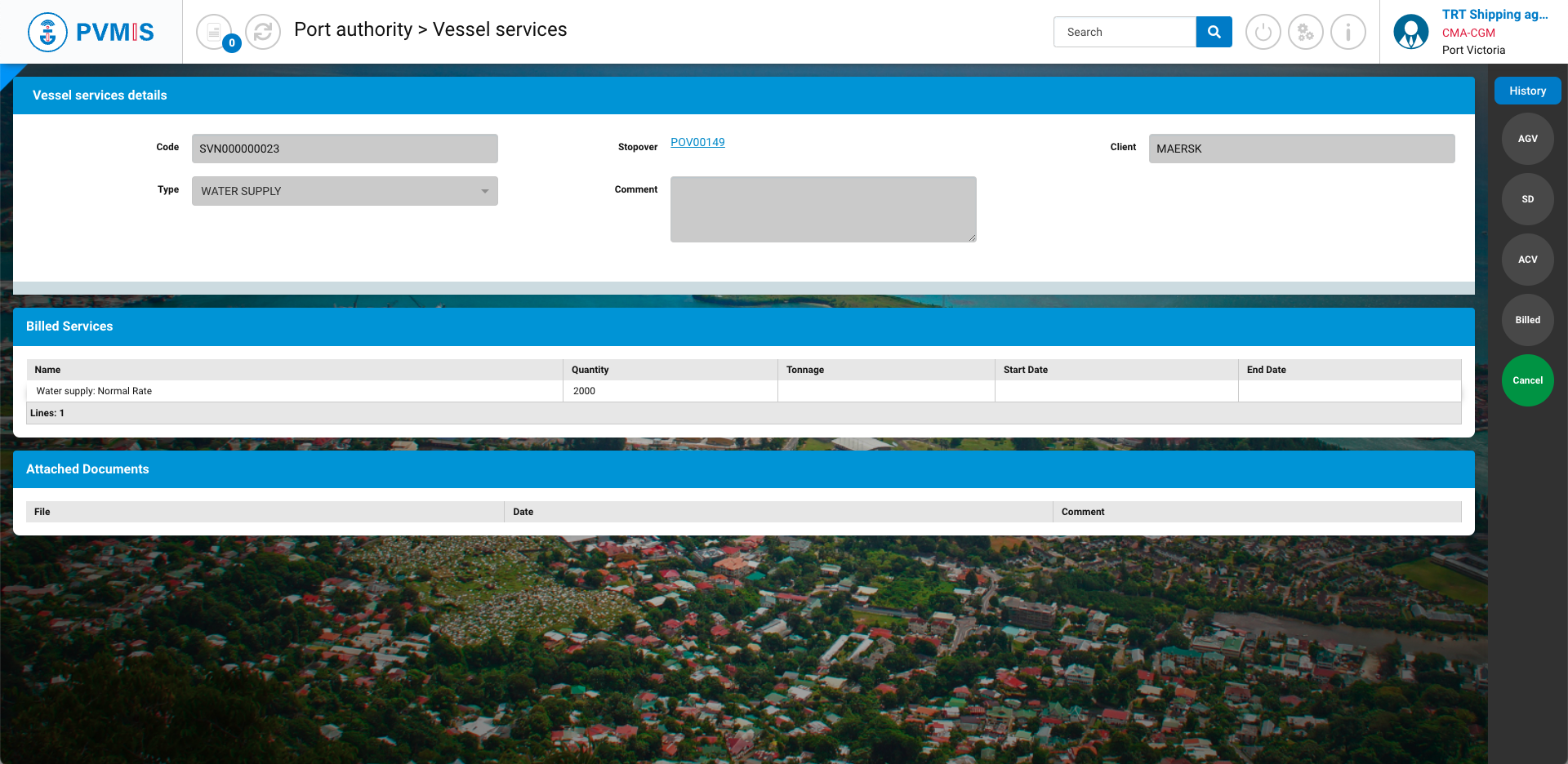Click the green Cancel button
Screen dimensions: 1568x764
pos(1527,380)
